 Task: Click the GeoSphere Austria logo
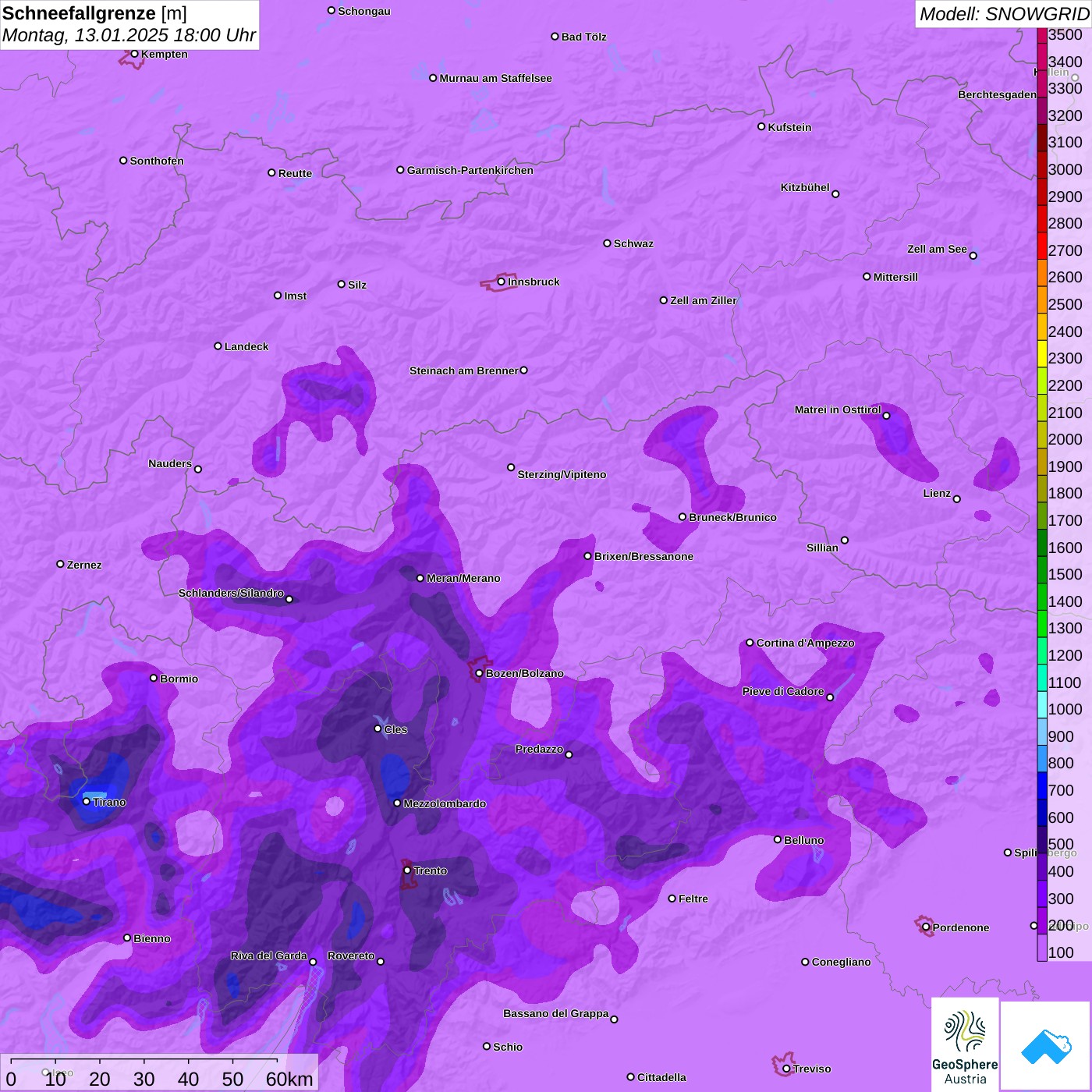tap(965, 1044)
